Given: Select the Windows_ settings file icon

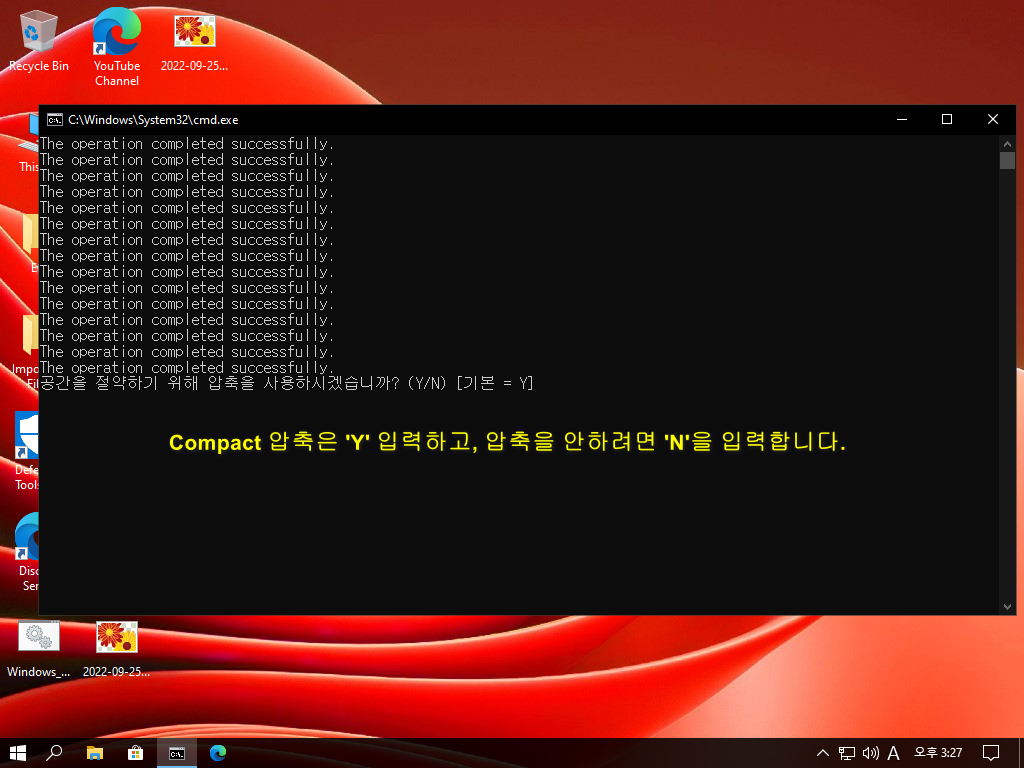Looking at the screenshot, I should [x=39, y=648].
